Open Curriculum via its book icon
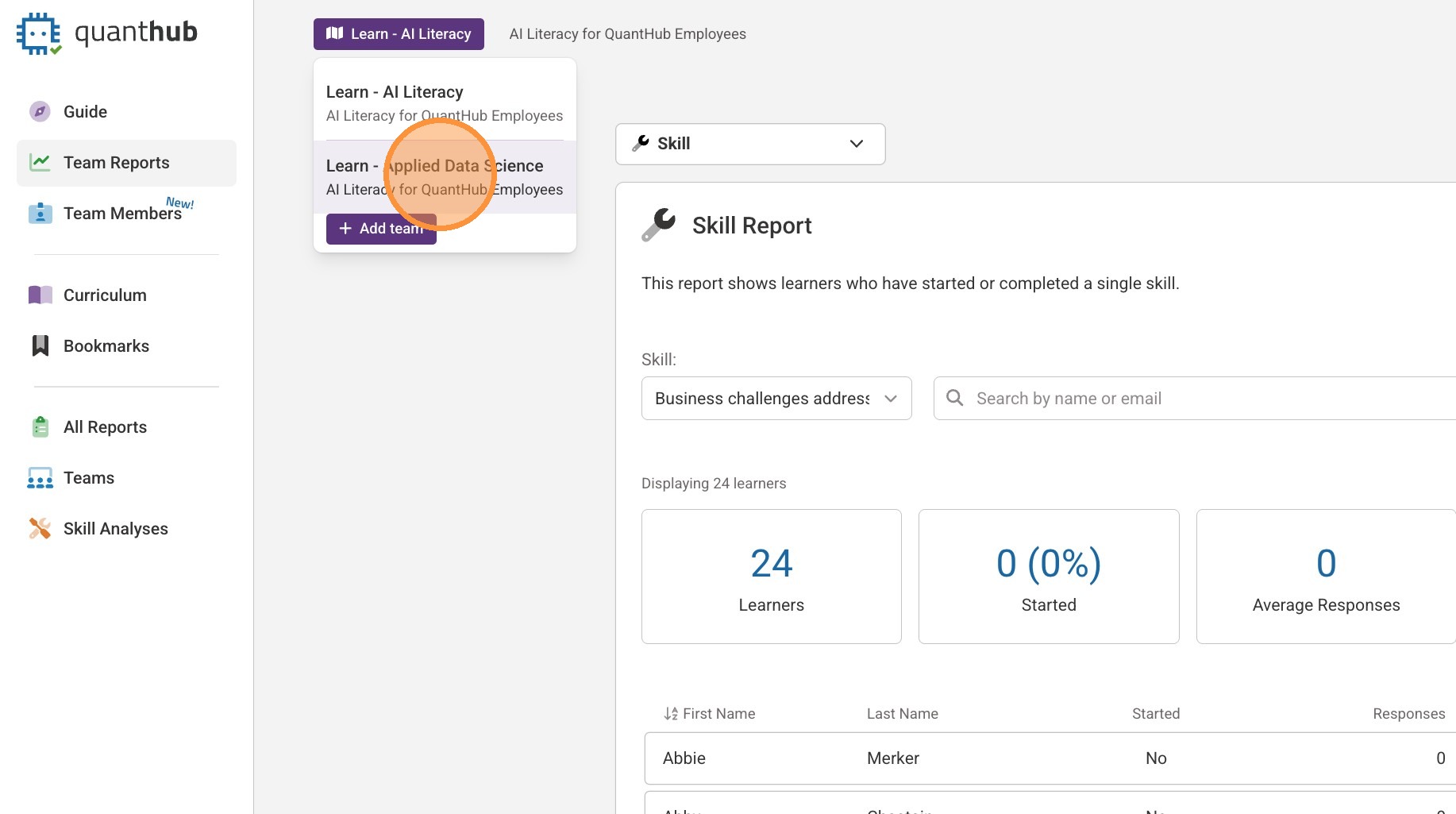 [x=40, y=295]
